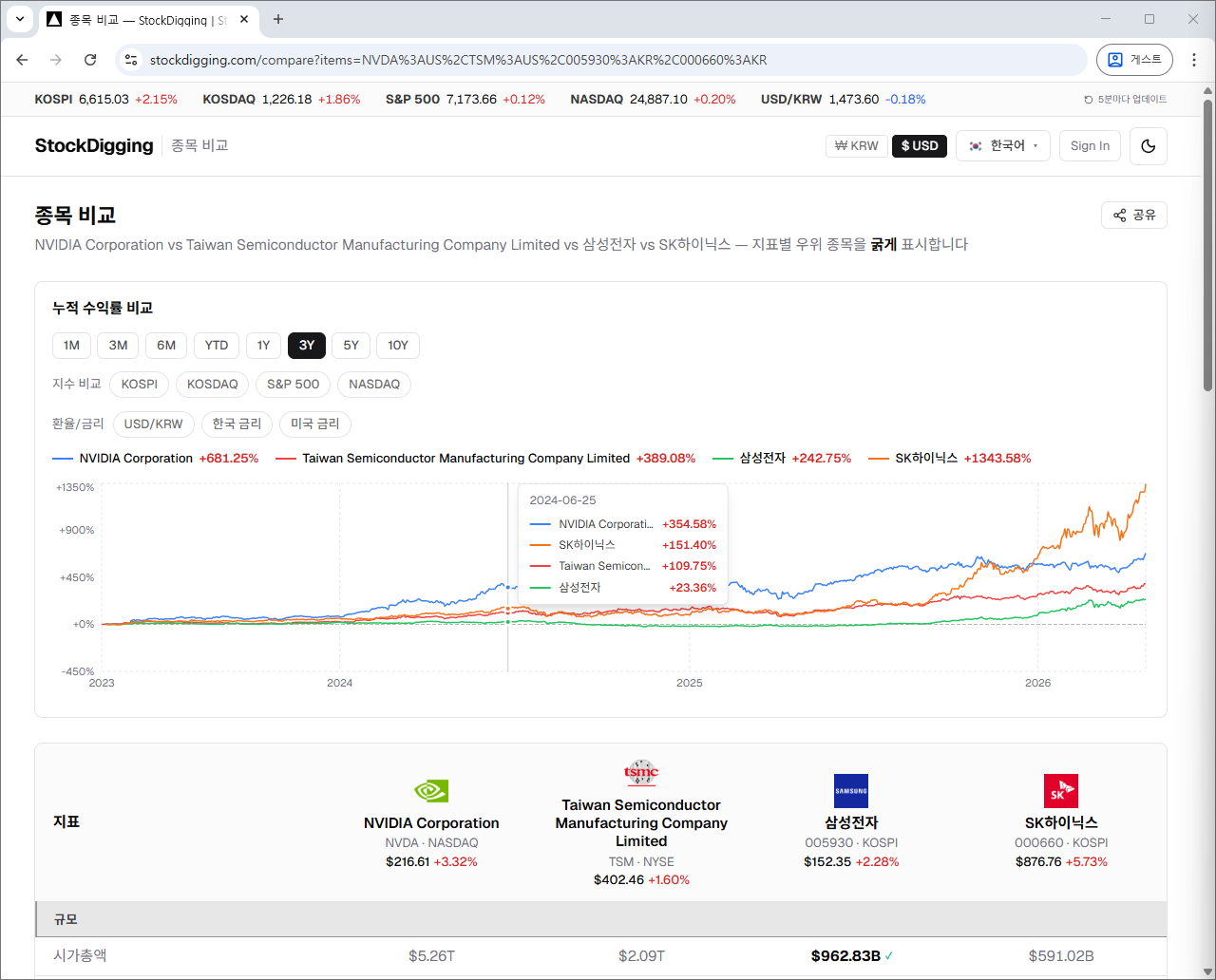Click the 누적 수익률 비교 heading

pyautogui.click(x=103, y=308)
